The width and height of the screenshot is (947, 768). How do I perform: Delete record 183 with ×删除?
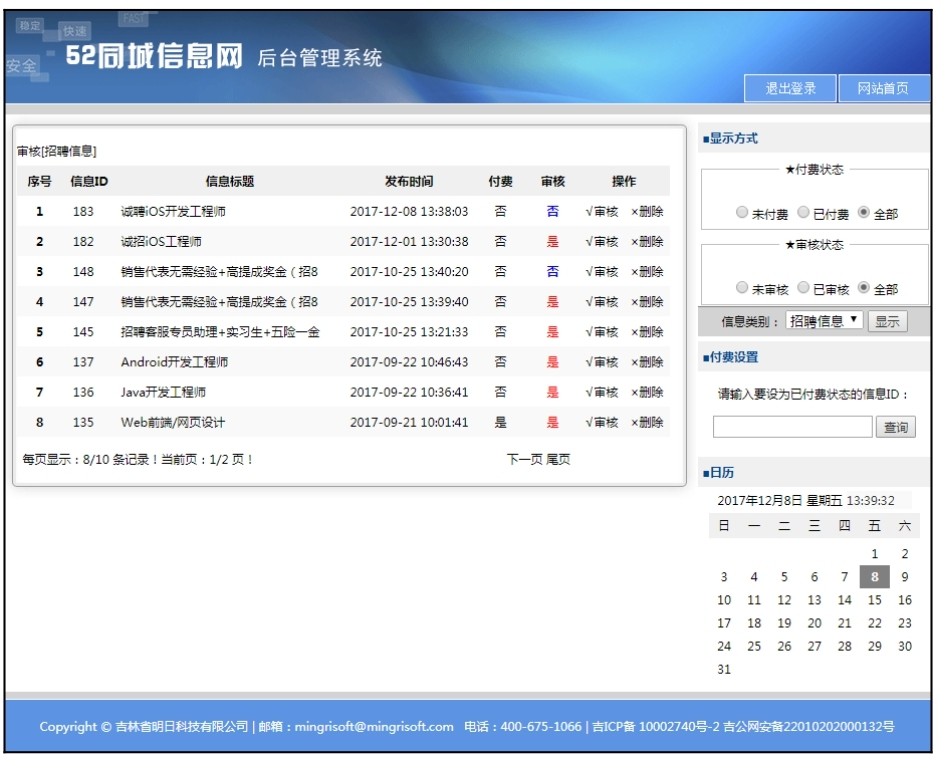point(647,211)
